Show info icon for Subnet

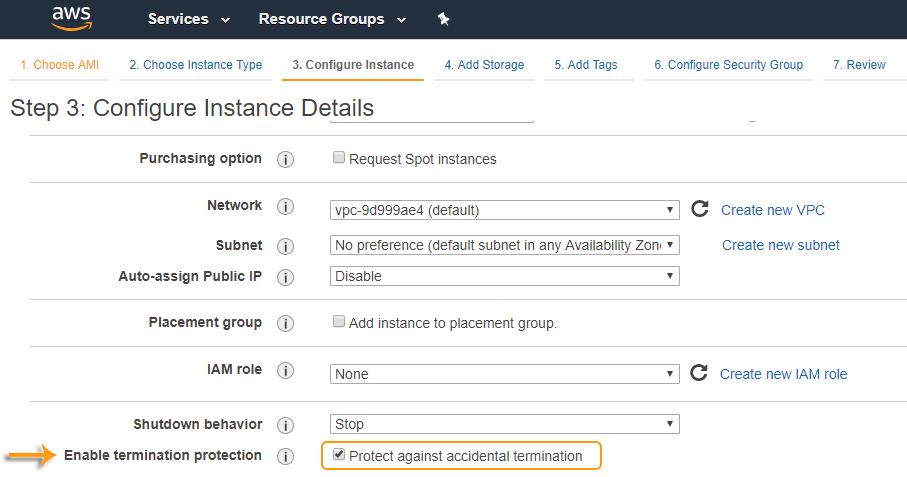[285, 246]
